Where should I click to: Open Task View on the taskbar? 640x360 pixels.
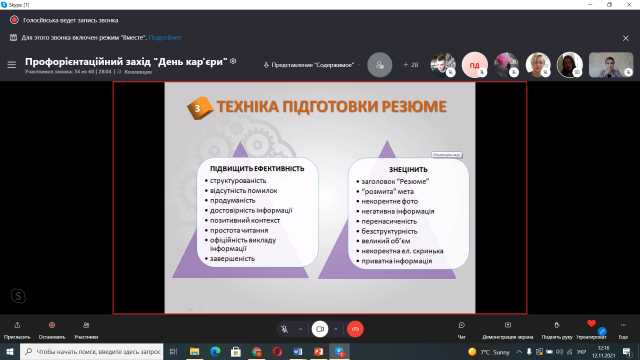click(x=173, y=351)
